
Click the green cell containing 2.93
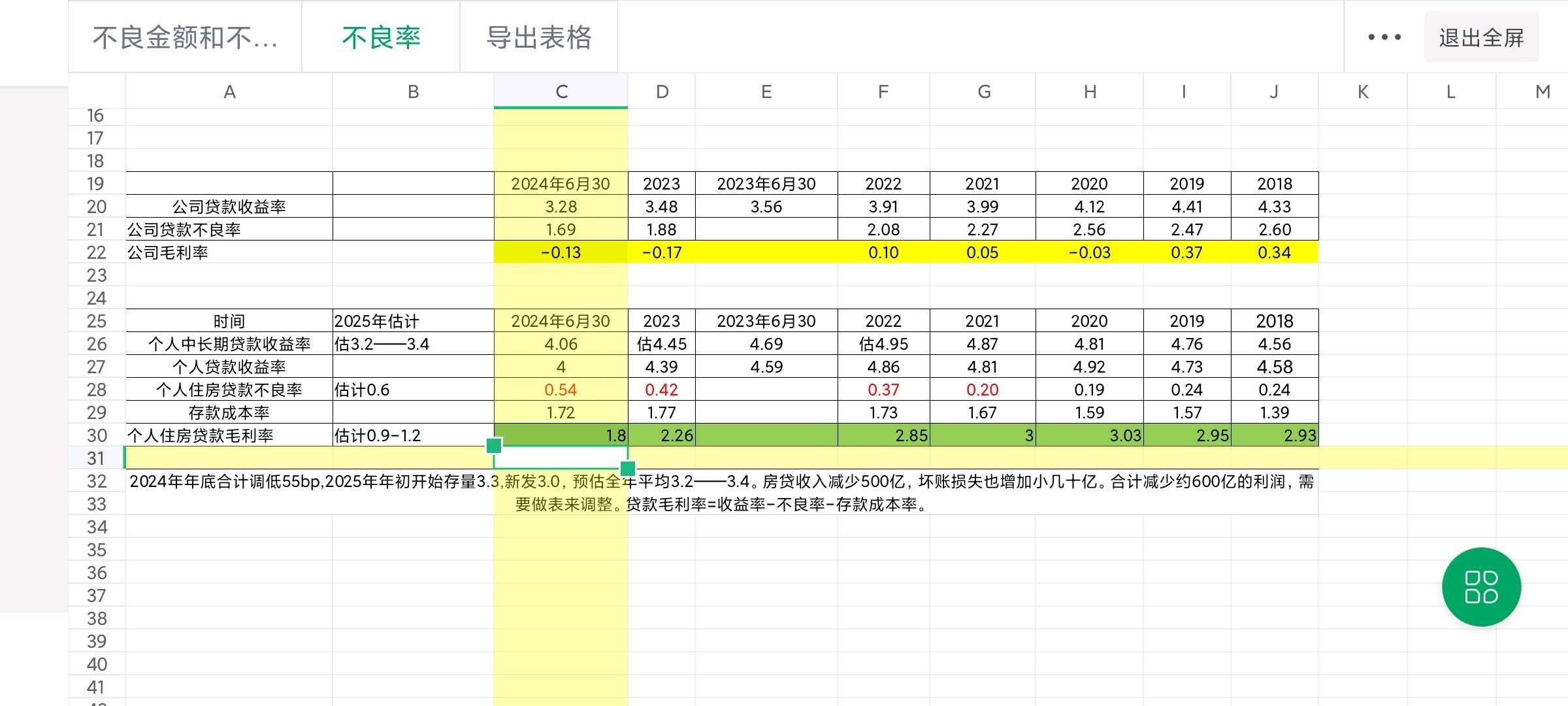[1274, 435]
